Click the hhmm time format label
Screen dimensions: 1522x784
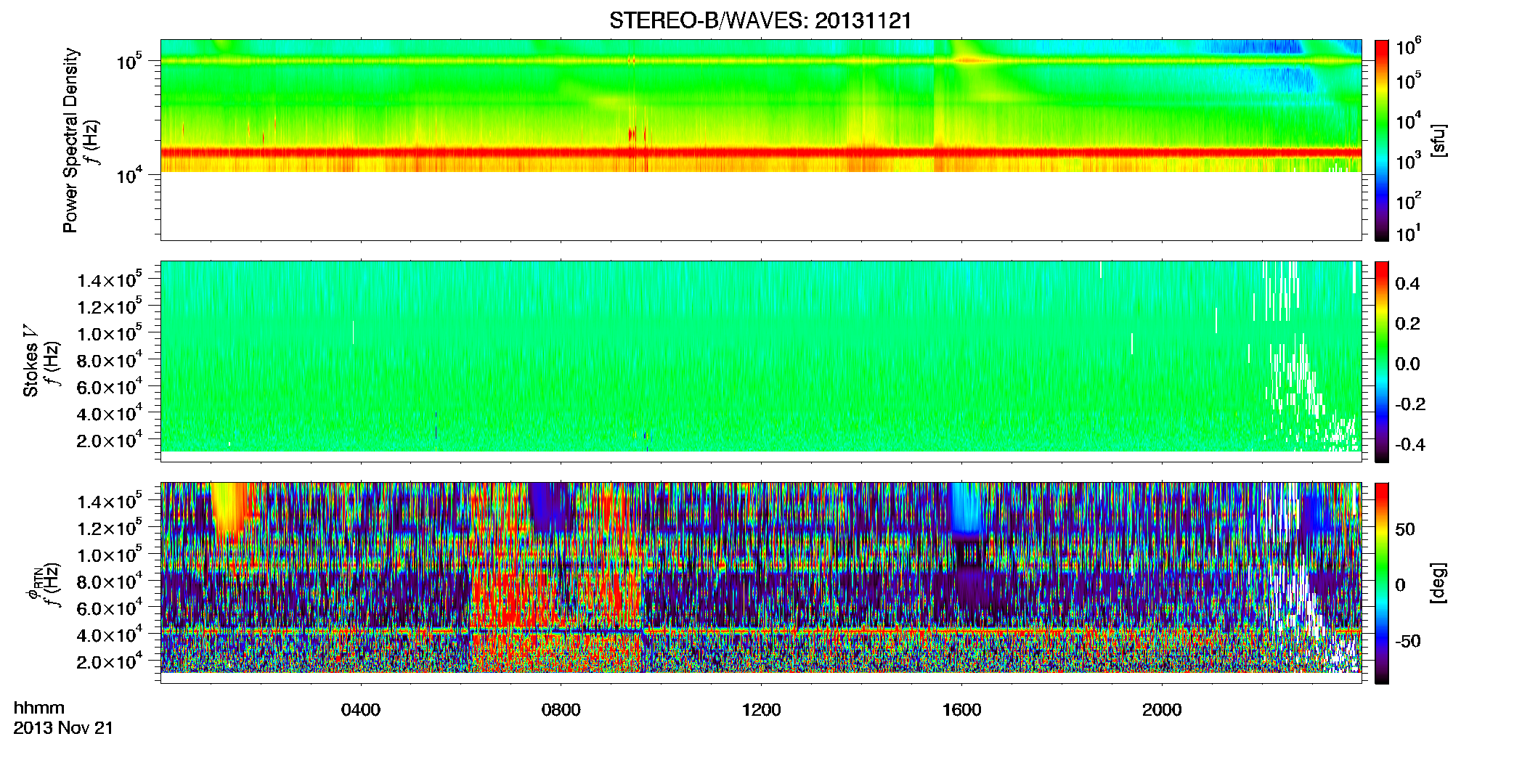point(39,709)
